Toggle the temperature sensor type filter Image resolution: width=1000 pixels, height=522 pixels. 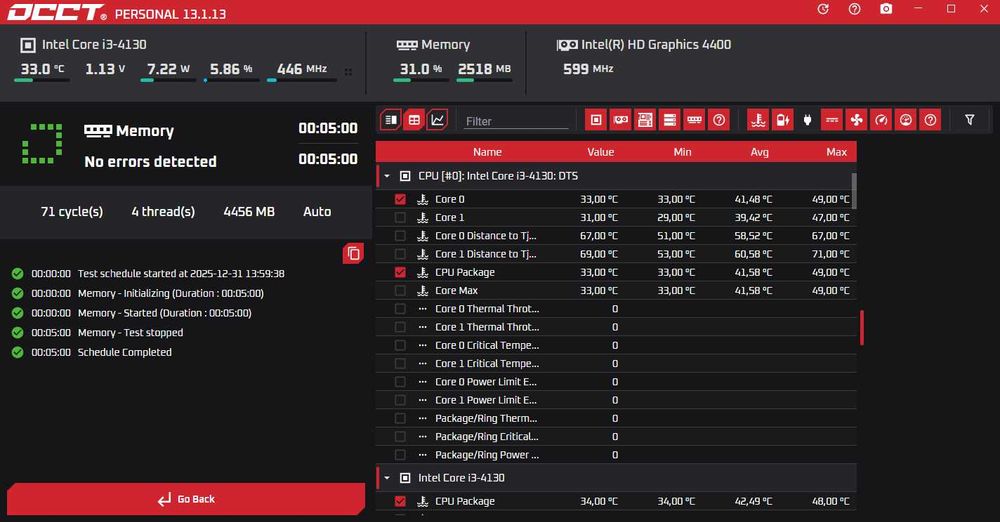point(758,119)
